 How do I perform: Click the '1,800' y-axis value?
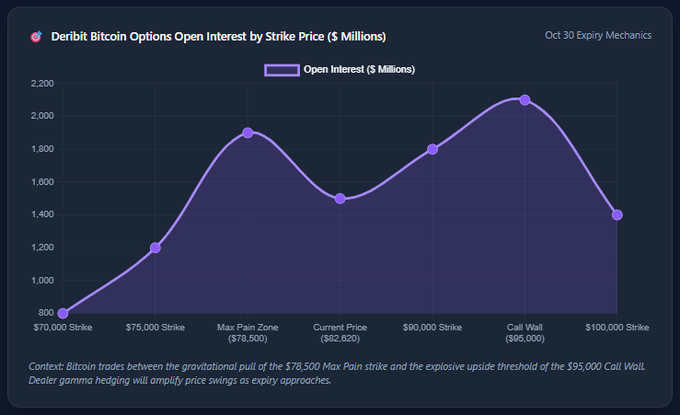42,149
